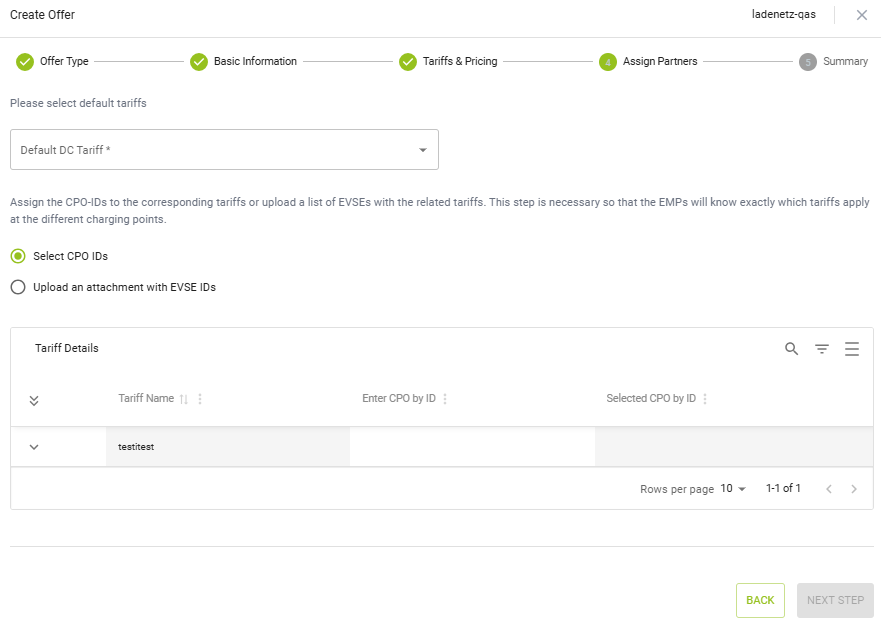Click sort icon beside Tariff Name

coord(183,399)
